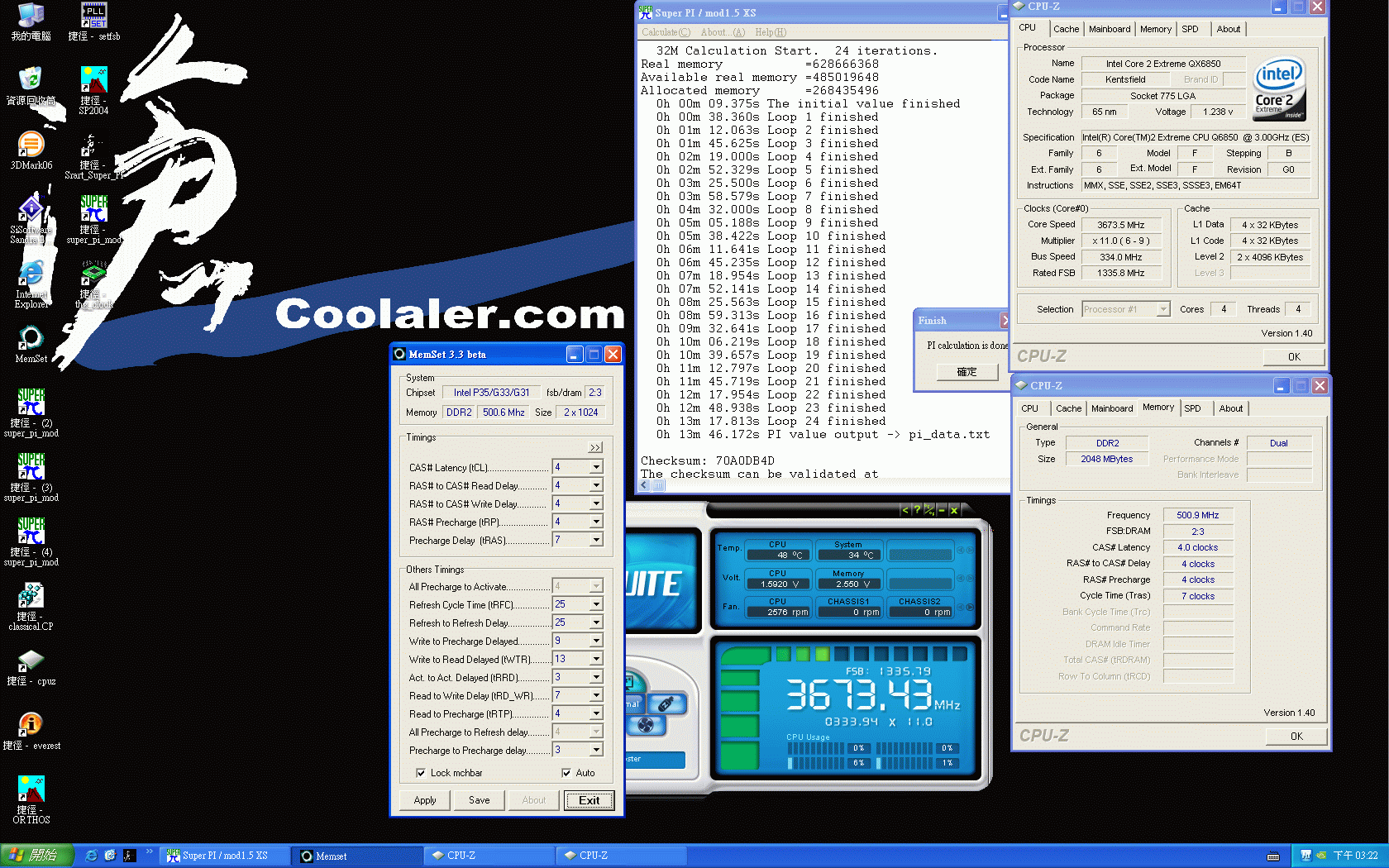Image resolution: width=1389 pixels, height=868 pixels.
Task: Open Refresh Cycle Time (tRFC) dropdown
Action: [x=596, y=604]
